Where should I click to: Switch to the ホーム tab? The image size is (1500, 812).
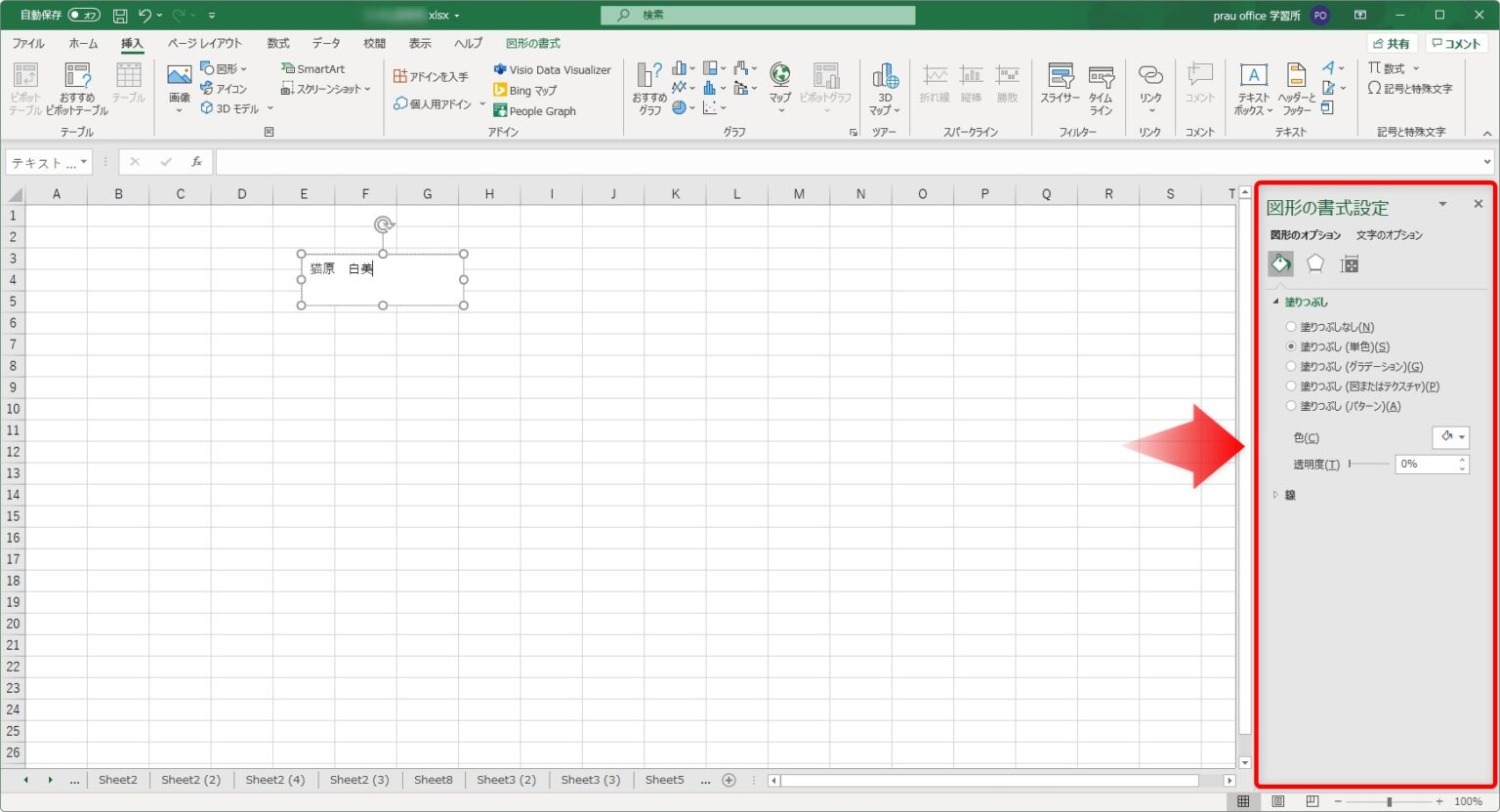83,44
